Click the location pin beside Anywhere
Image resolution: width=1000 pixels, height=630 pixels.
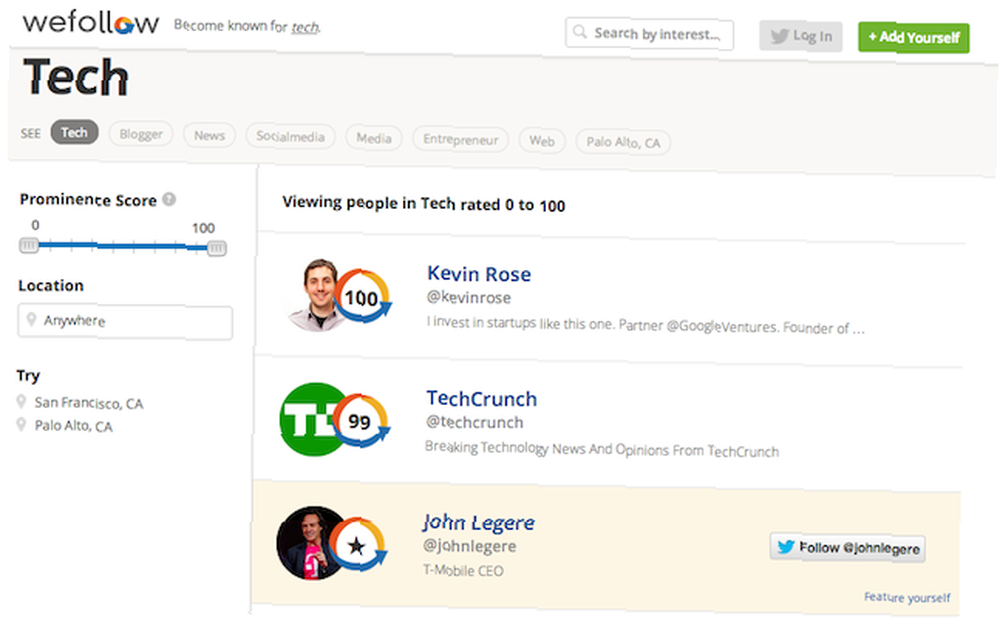pyautogui.click(x=31, y=319)
